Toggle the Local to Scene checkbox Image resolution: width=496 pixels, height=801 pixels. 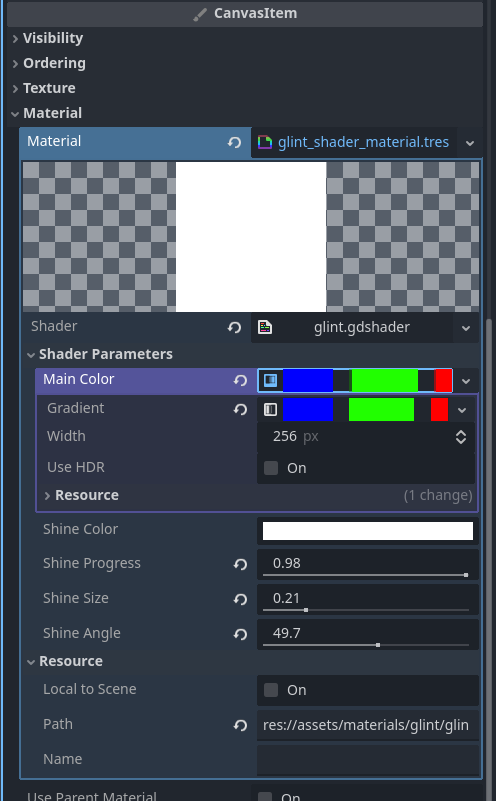(x=271, y=690)
